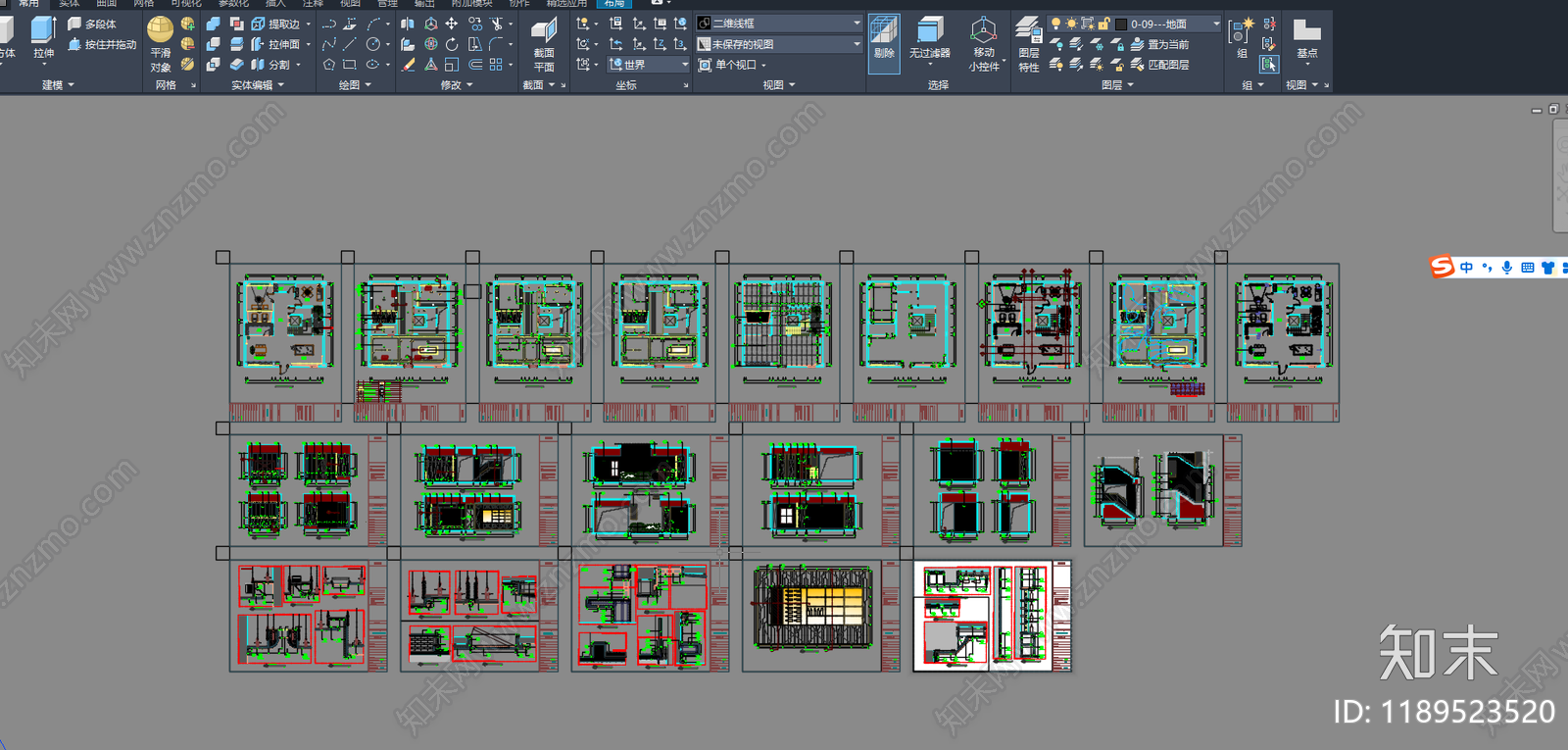The image size is (1568, 750).
Task: Toggle the 剔除 culling button
Action: pyautogui.click(x=884, y=43)
